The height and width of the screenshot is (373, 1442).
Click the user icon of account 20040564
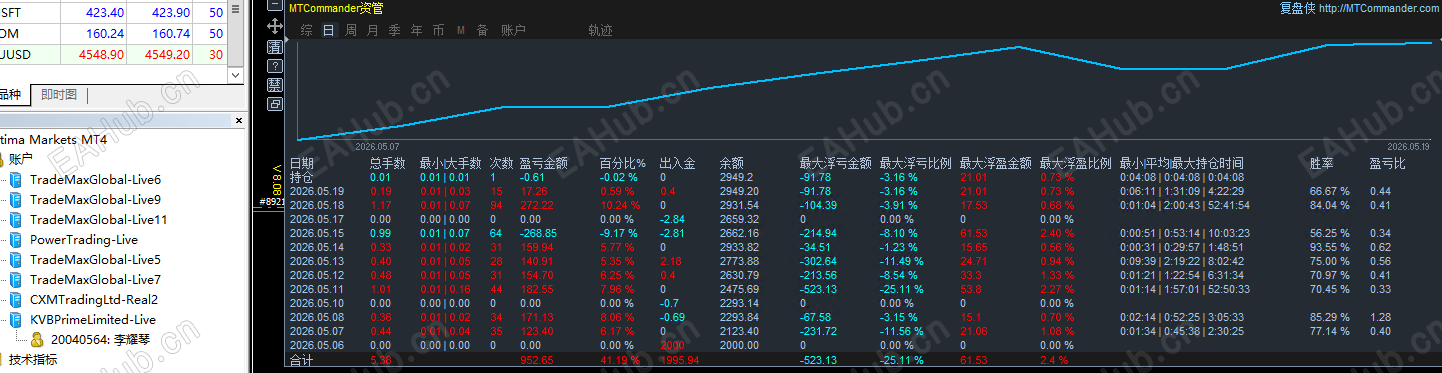tap(37, 339)
